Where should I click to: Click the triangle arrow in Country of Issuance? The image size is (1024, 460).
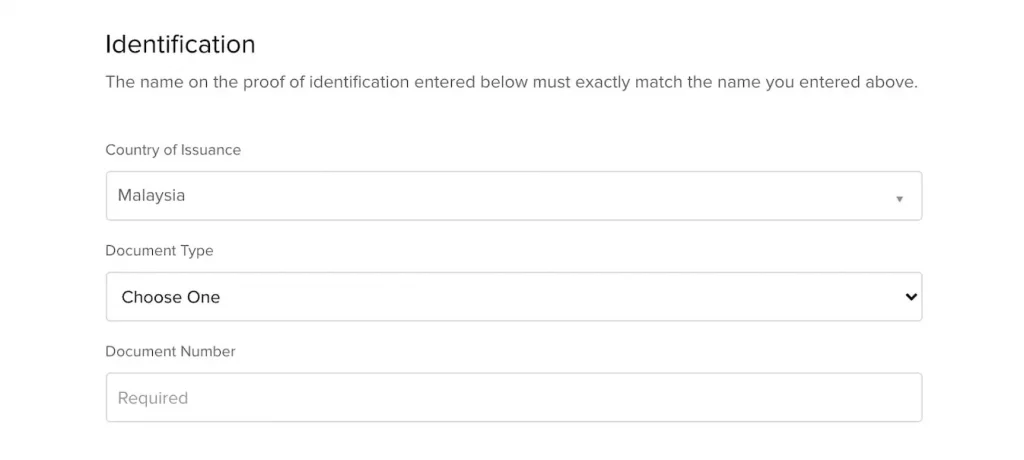click(899, 198)
